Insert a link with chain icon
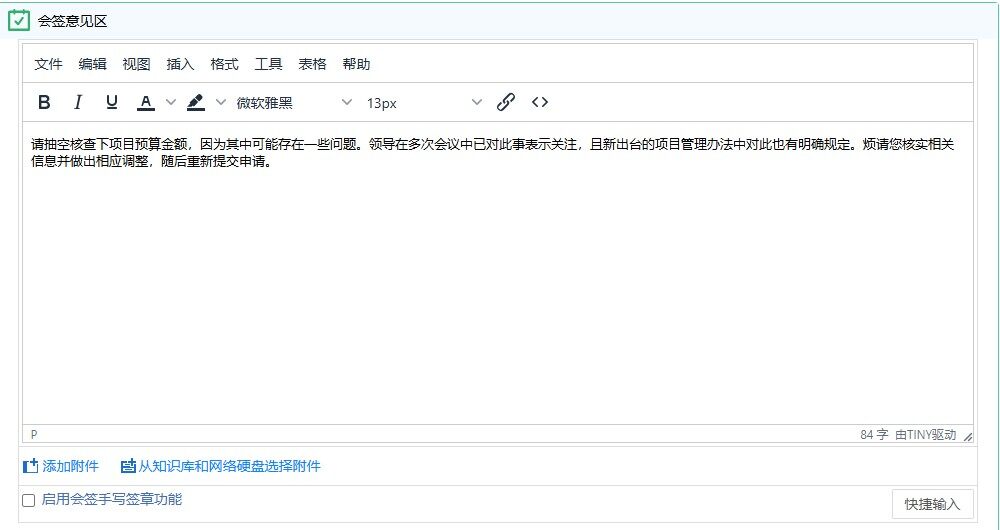Image resolution: width=1000 pixels, height=530 pixels. tap(506, 102)
